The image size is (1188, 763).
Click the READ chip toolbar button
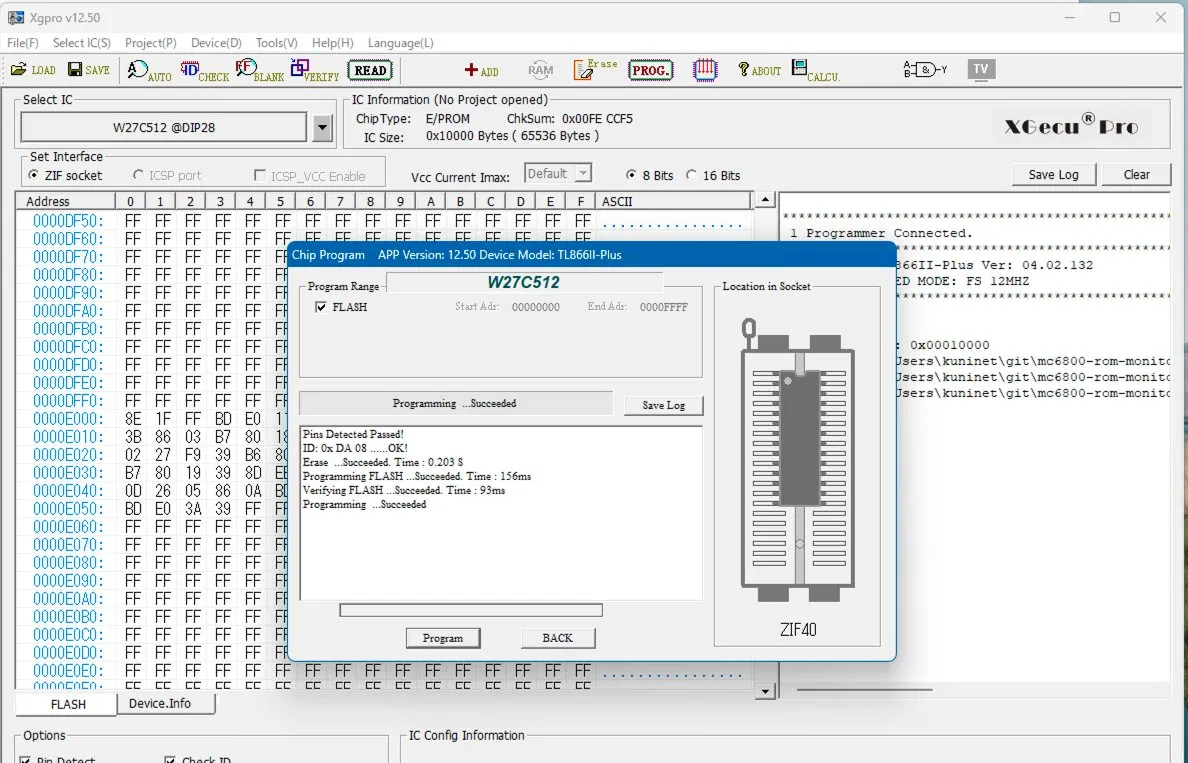tap(370, 70)
